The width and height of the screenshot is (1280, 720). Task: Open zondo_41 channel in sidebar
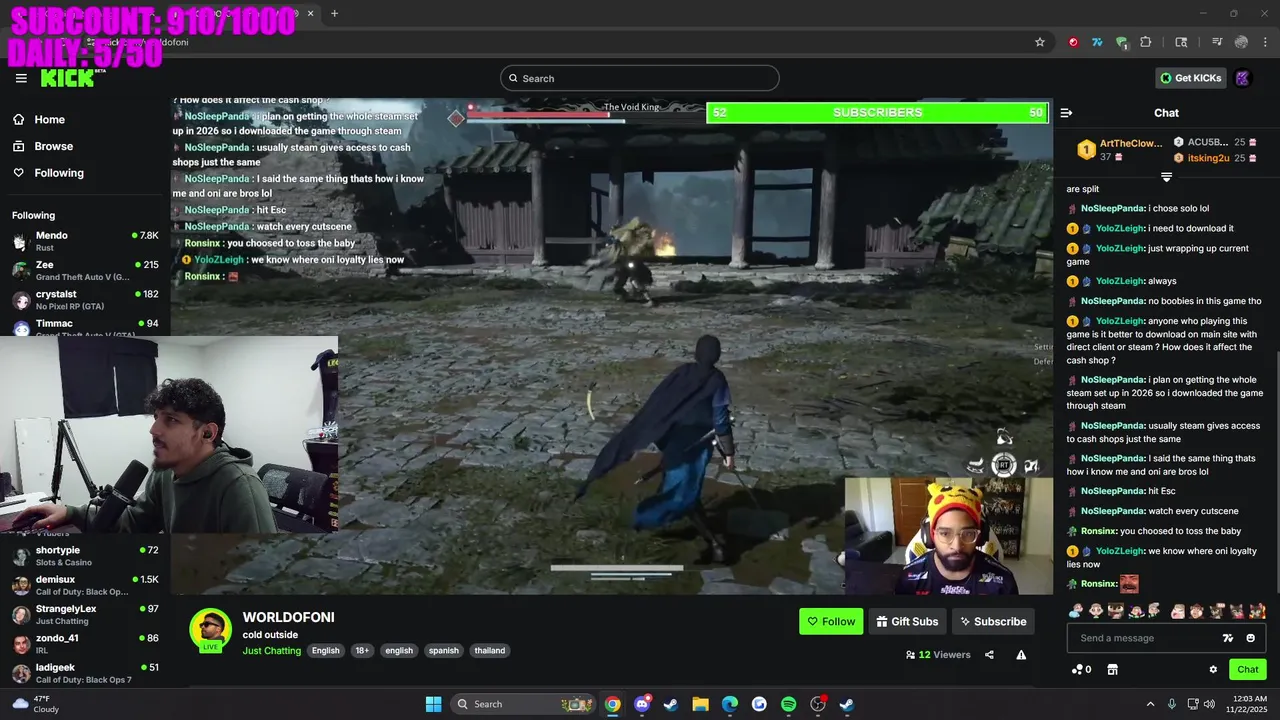tap(85, 643)
